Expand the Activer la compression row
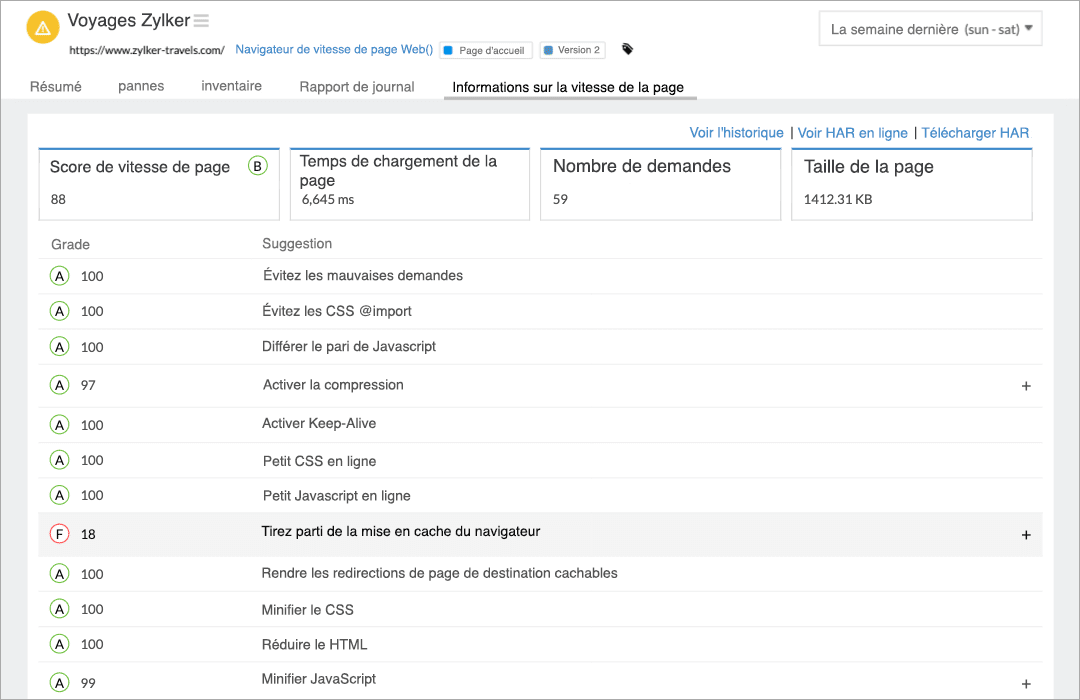The width and height of the screenshot is (1080, 700). click(1026, 386)
